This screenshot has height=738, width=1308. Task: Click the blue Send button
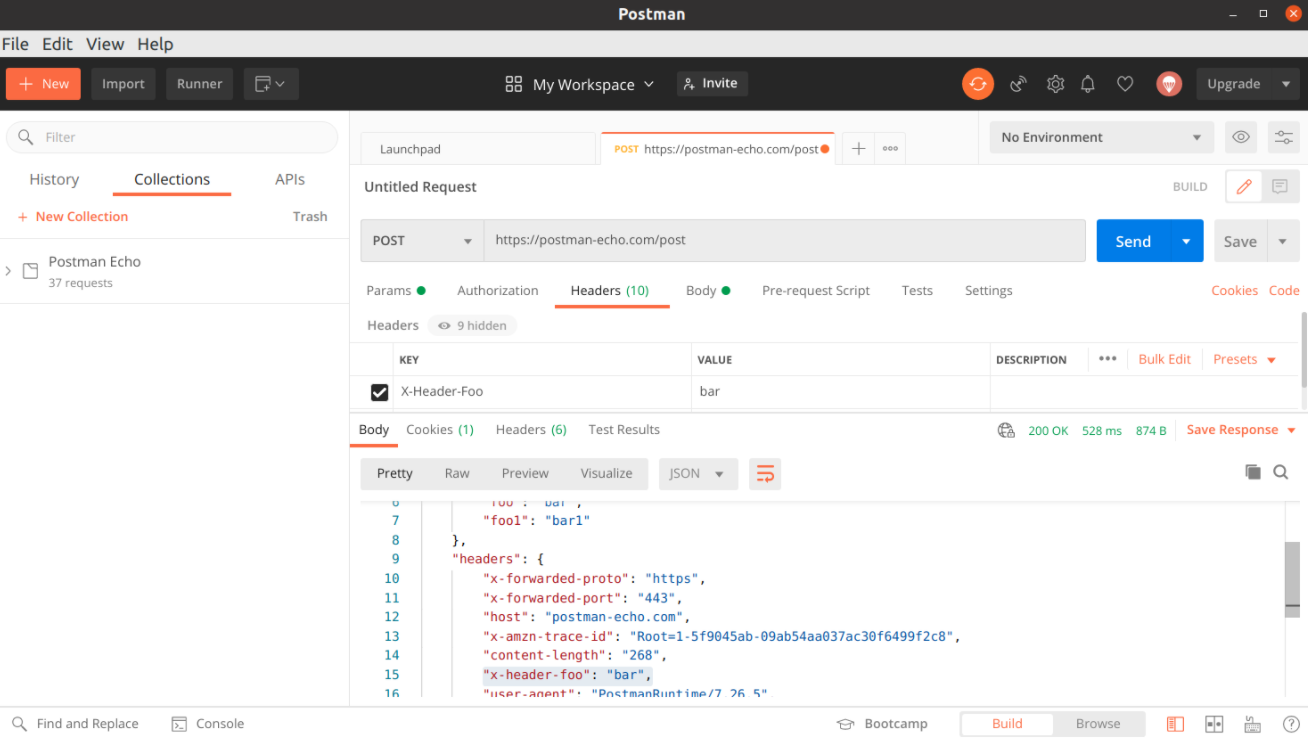[1132, 241]
